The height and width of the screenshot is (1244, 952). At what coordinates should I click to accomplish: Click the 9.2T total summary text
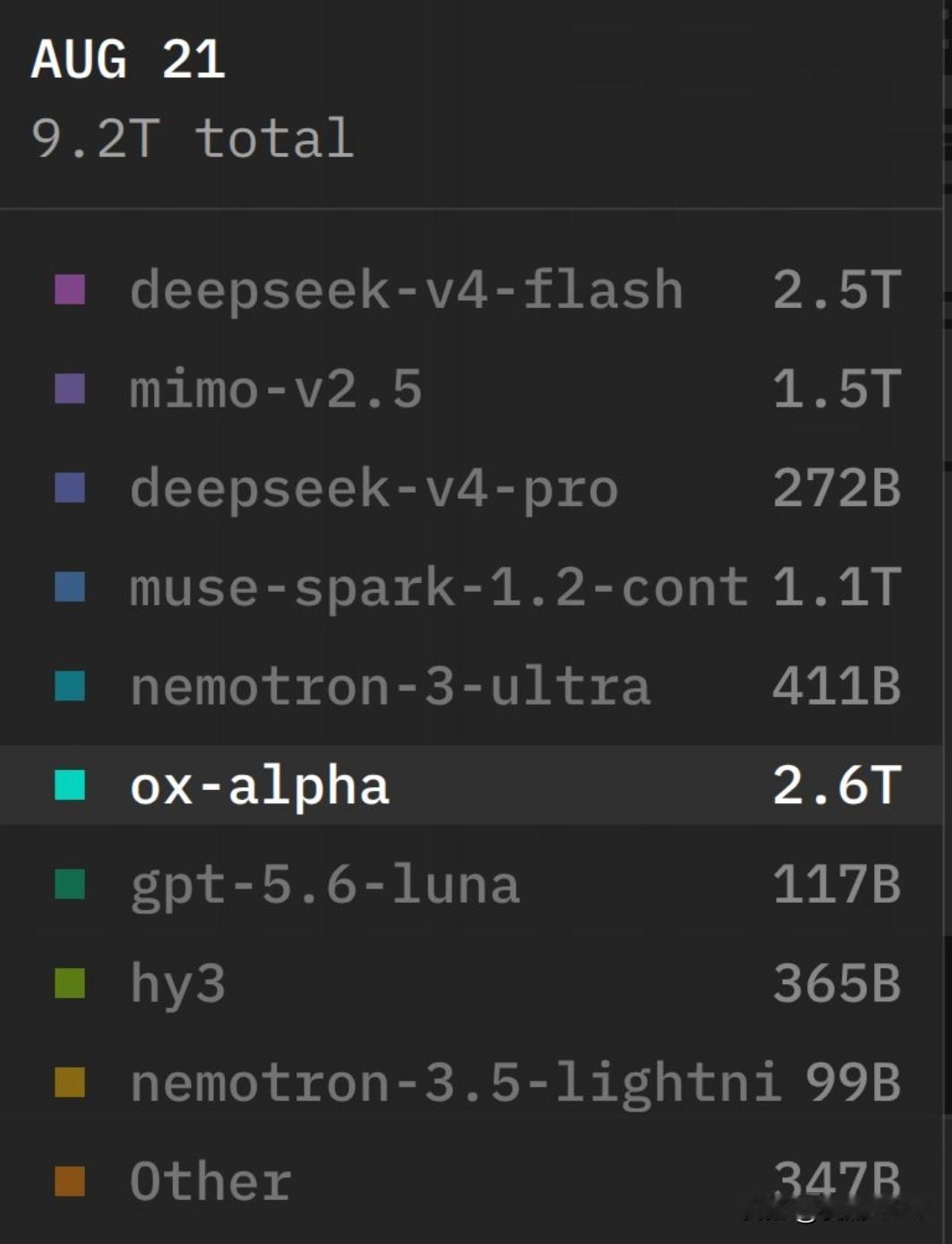(193, 138)
